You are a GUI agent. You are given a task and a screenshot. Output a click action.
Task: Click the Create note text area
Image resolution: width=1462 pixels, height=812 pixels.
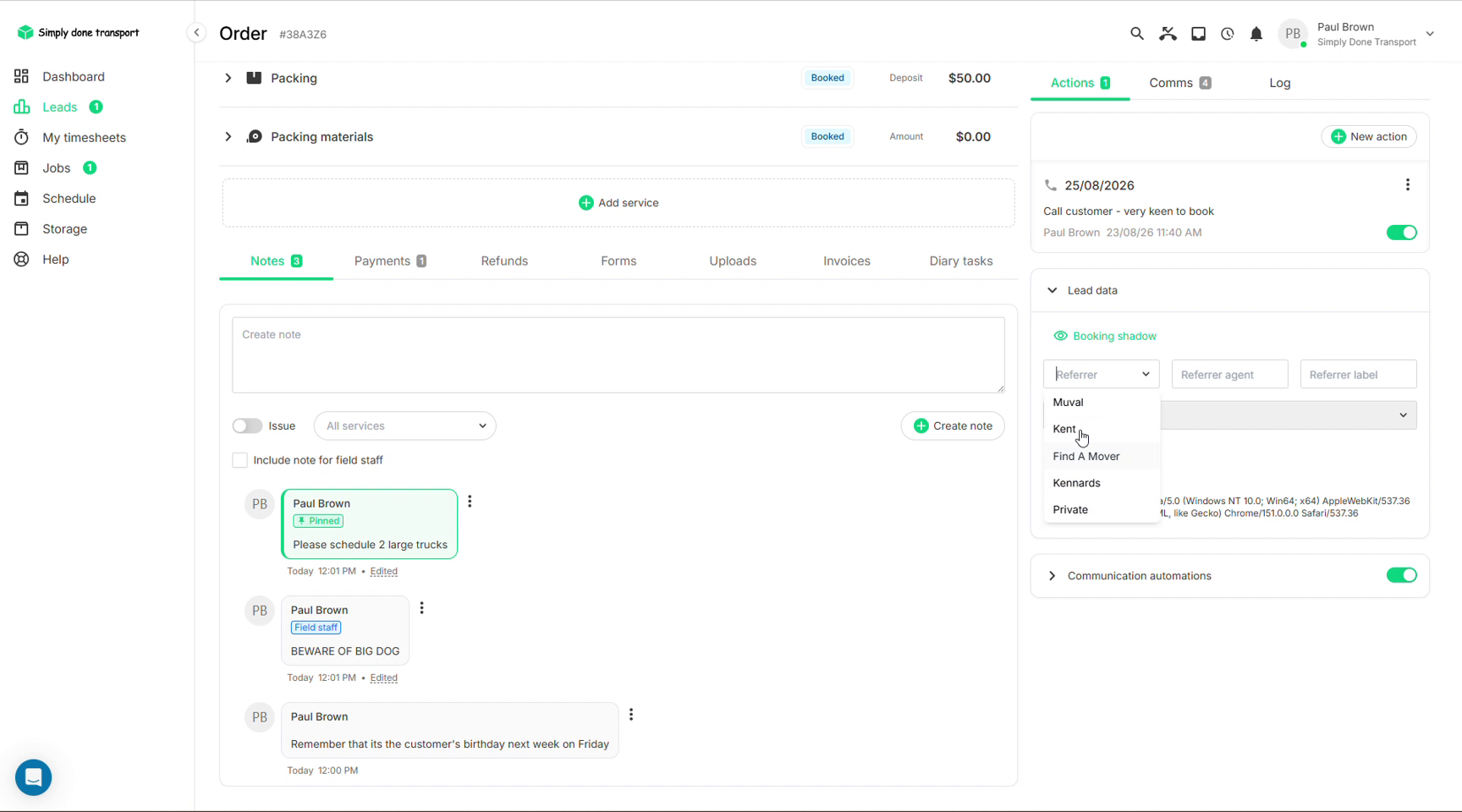point(618,355)
